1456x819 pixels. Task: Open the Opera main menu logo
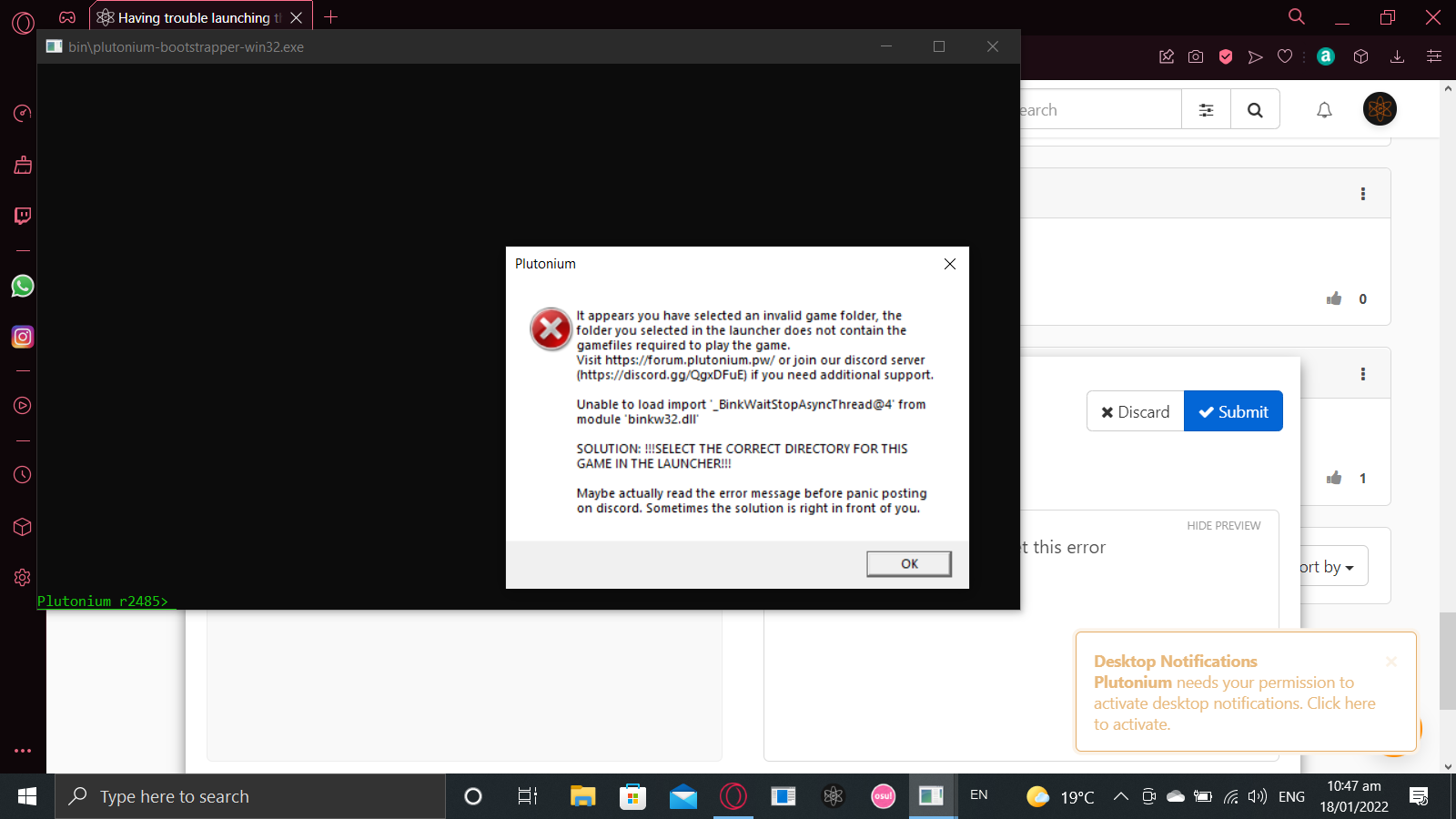click(23, 23)
